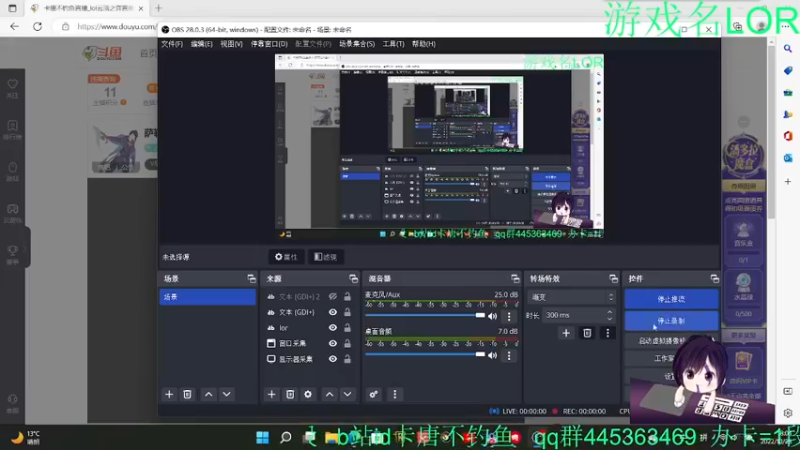
Task: Click the 桌面音频 volume slider
Action: [424, 355]
